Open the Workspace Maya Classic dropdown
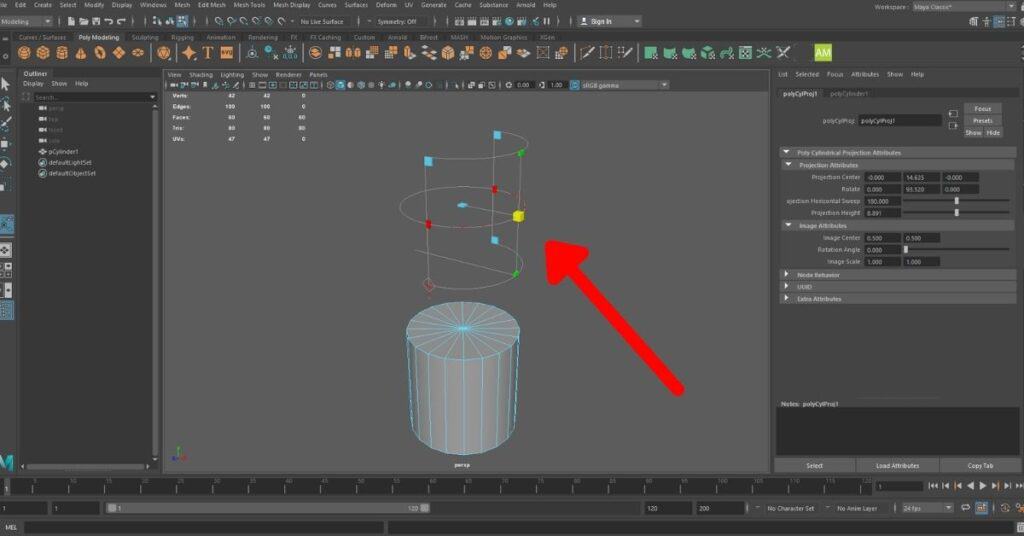 point(961,6)
